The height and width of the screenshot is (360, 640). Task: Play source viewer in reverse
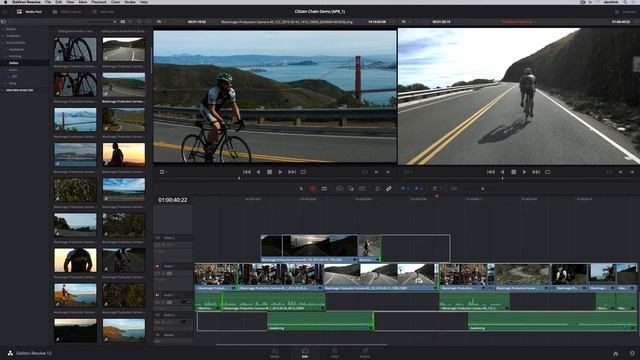[258, 172]
